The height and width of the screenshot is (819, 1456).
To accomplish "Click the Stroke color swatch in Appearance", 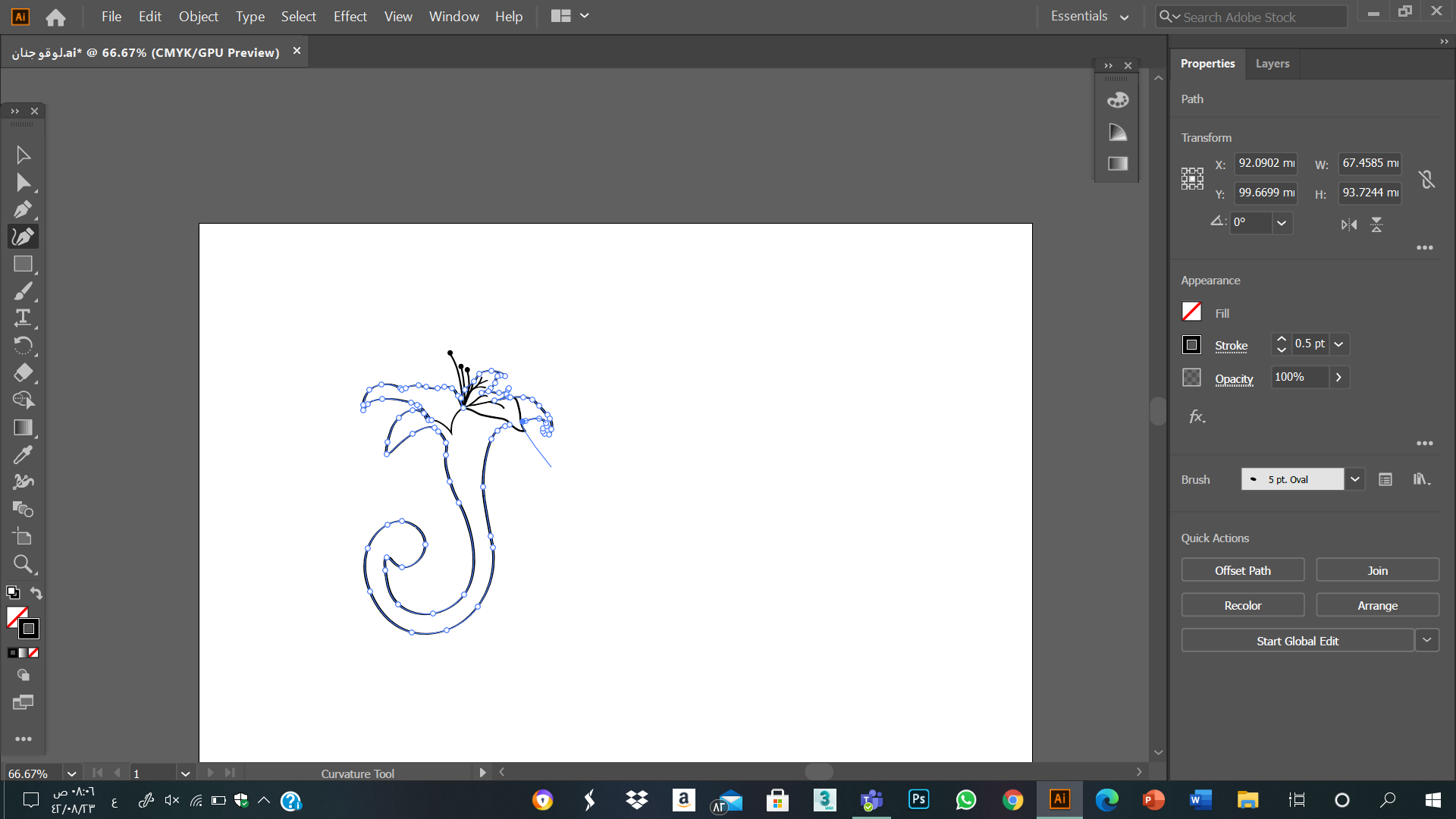I will pos(1191,345).
